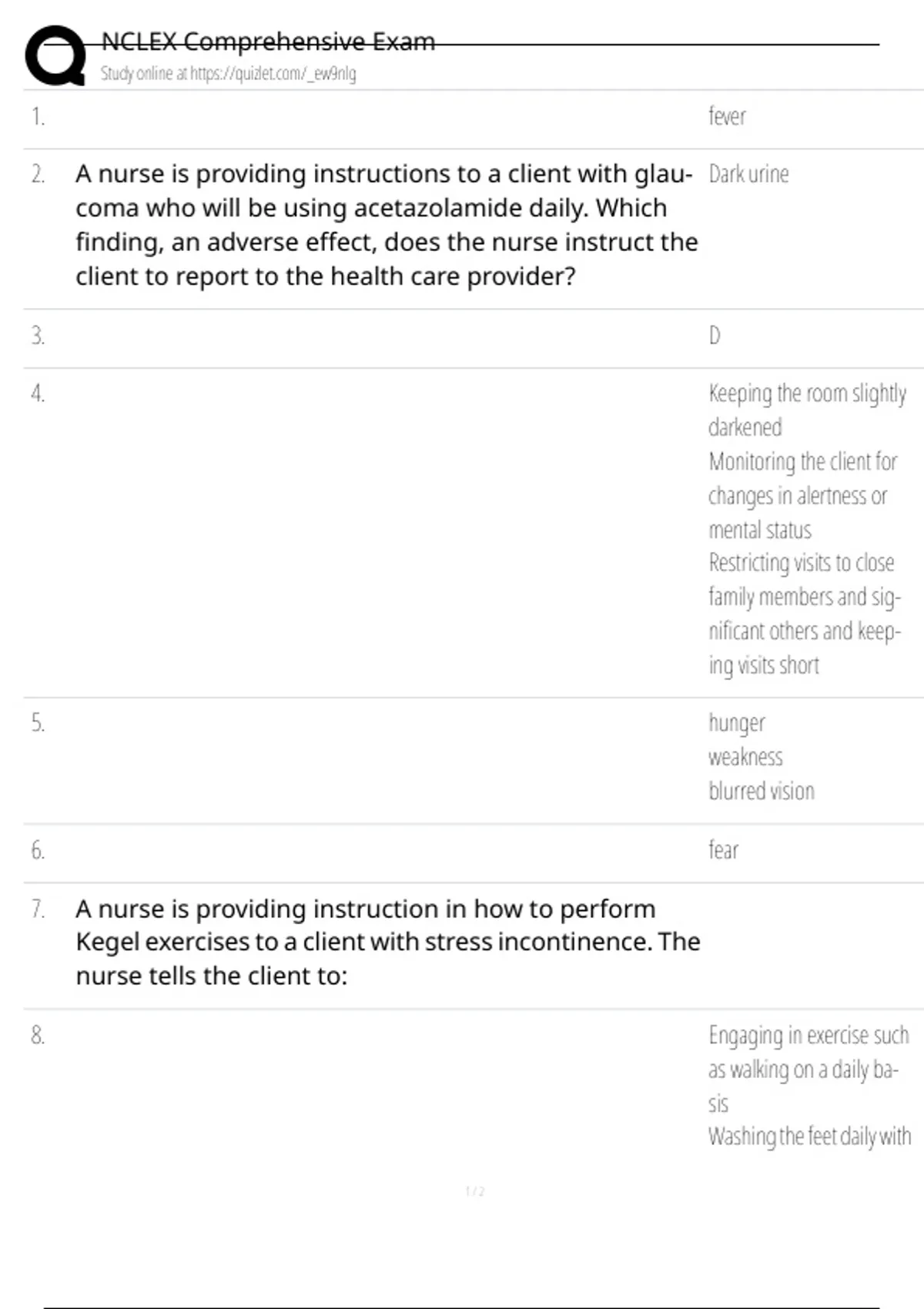This screenshot has height=1309, width=924.
Task: Click the 1 / 2 page indicator
Action: [x=475, y=1192]
